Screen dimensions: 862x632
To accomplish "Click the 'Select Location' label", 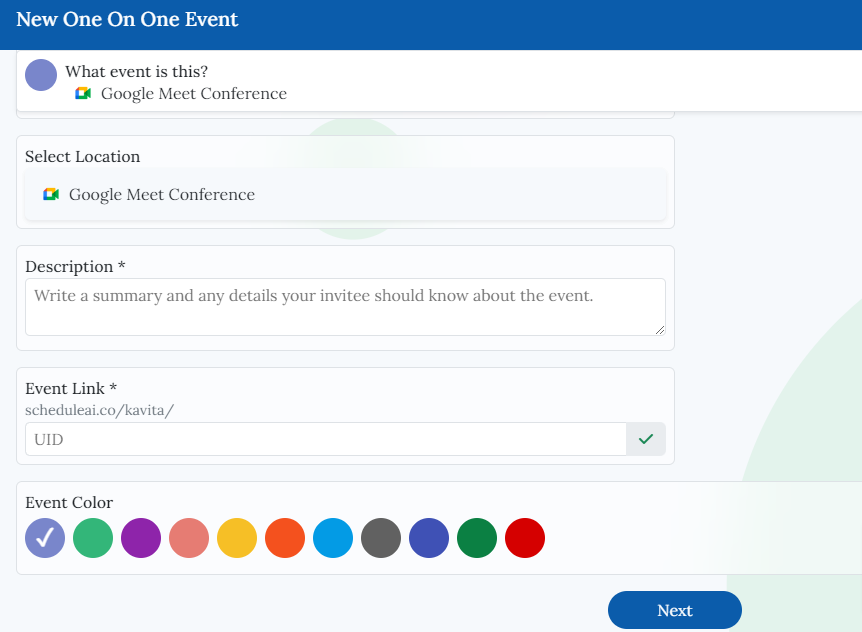I will click(x=82, y=157).
